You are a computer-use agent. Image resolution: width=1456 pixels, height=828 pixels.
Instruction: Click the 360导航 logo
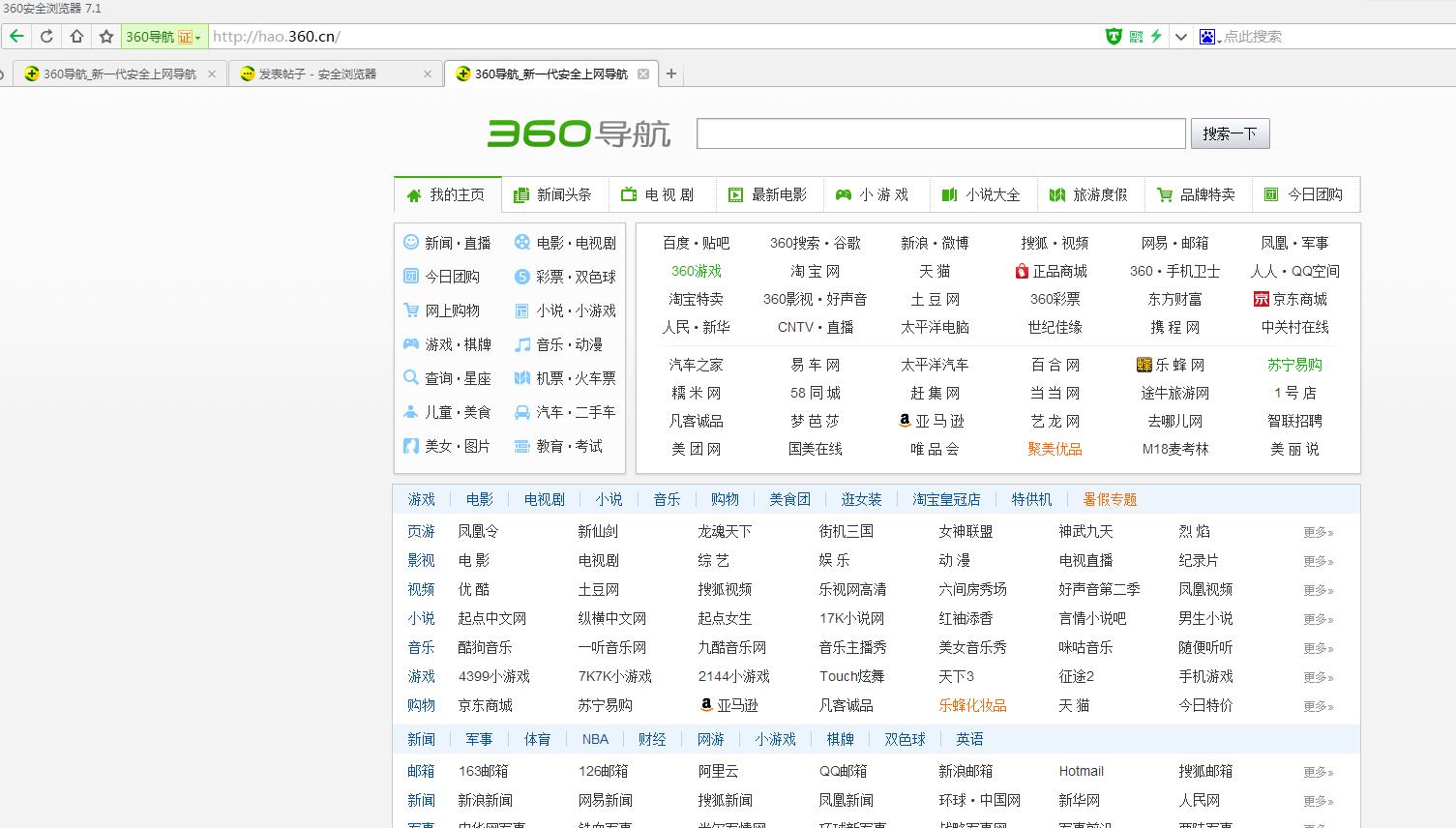click(579, 133)
